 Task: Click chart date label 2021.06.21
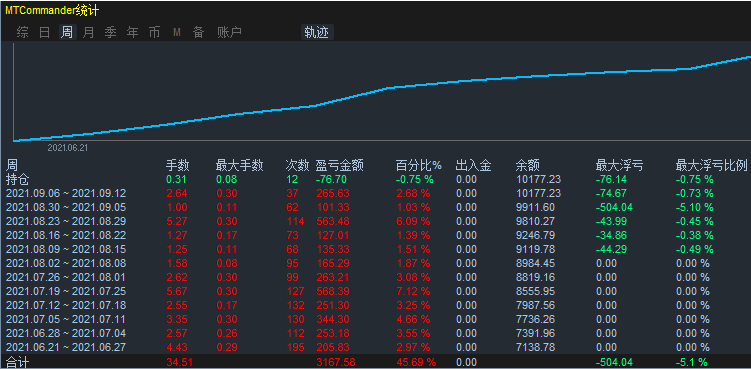pos(68,148)
